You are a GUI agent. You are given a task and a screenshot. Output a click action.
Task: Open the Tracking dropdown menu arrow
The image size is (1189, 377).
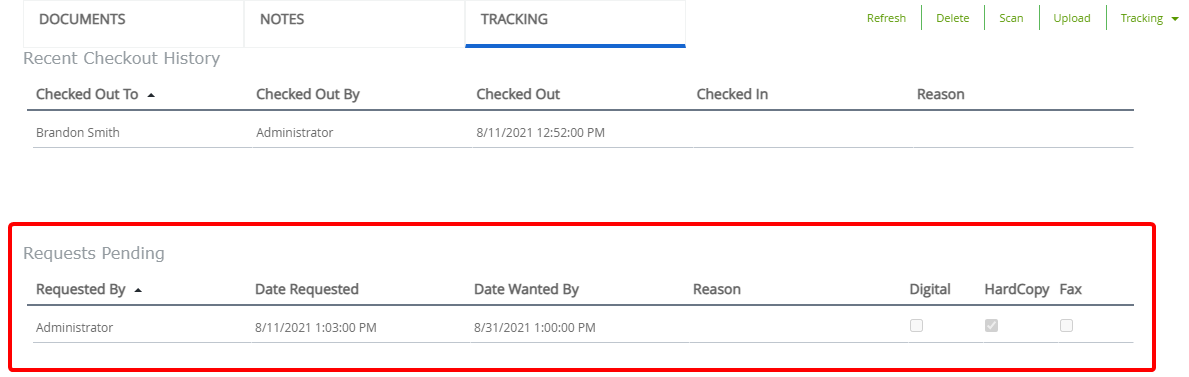(x=1175, y=19)
